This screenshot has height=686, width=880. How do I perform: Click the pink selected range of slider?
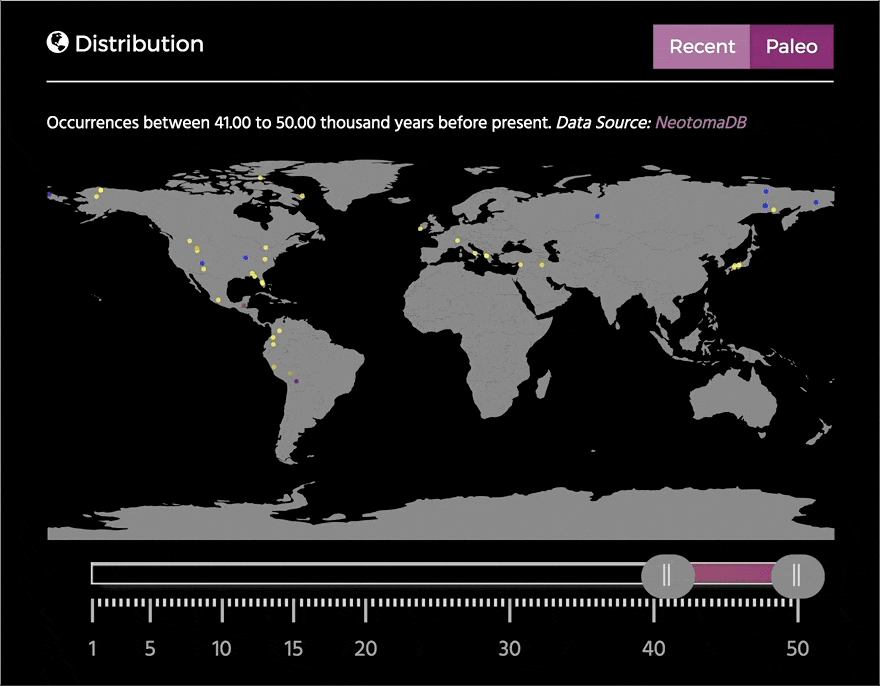731,574
